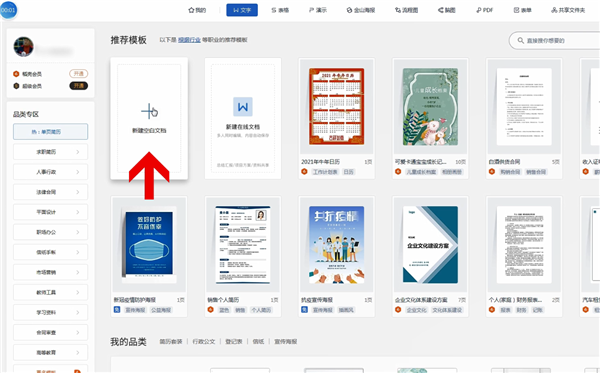
Task: Click the plus icon for new blank document
Action: pos(149,111)
